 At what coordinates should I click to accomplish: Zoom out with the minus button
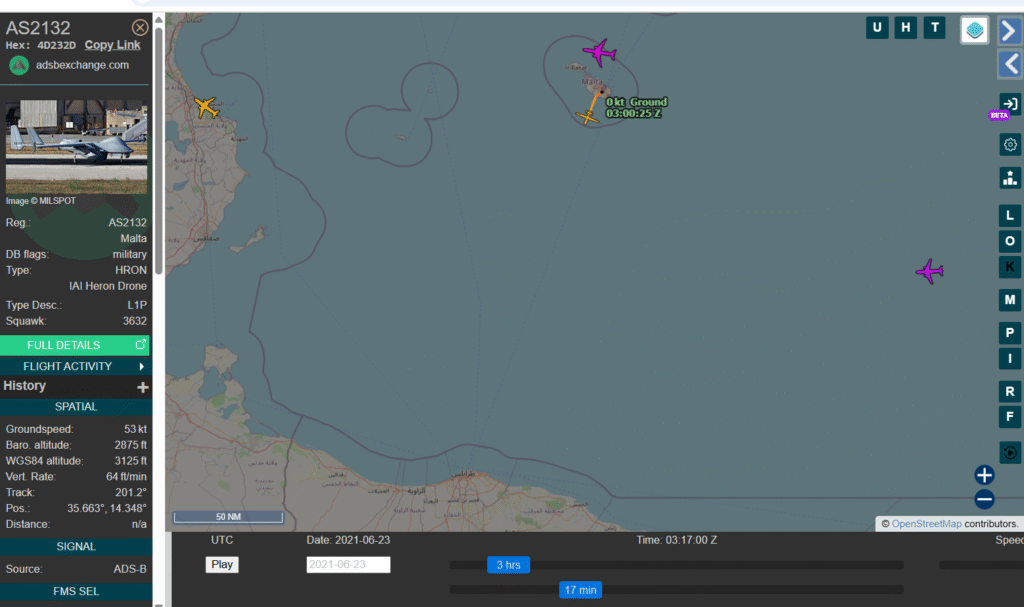tap(984, 499)
